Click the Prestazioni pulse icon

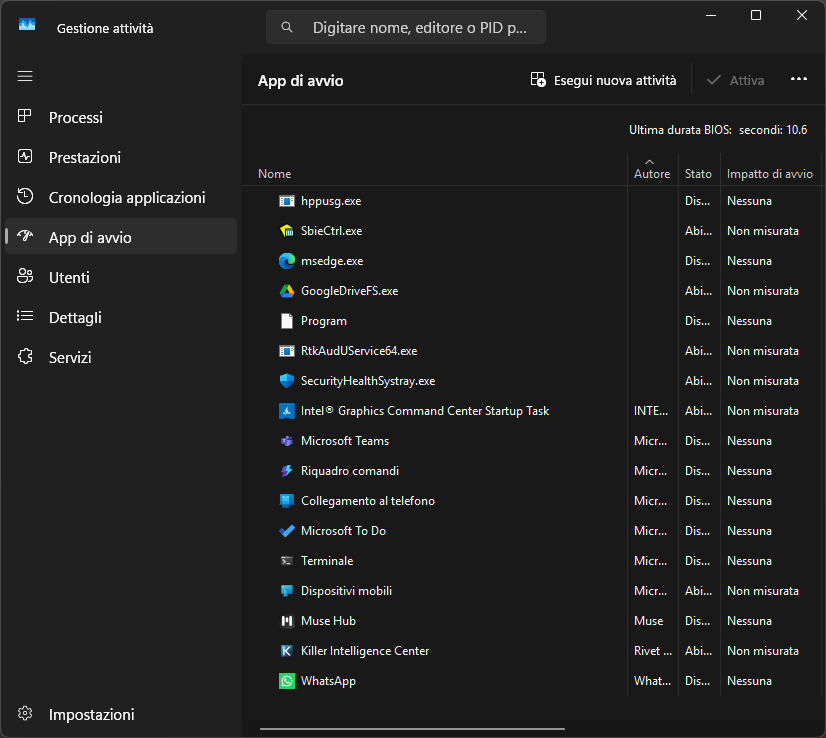click(25, 156)
